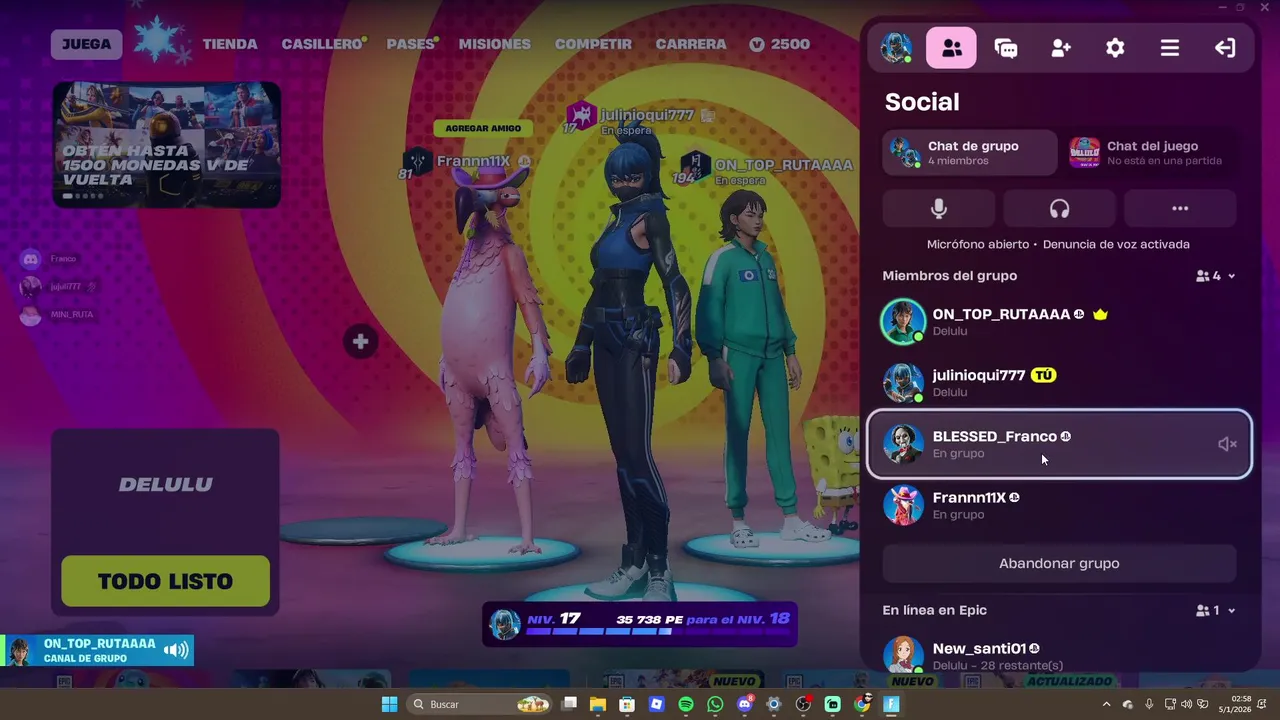Click the plus icon to invite a player
Image resolution: width=1280 pixels, height=720 pixels.
click(x=360, y=342)
